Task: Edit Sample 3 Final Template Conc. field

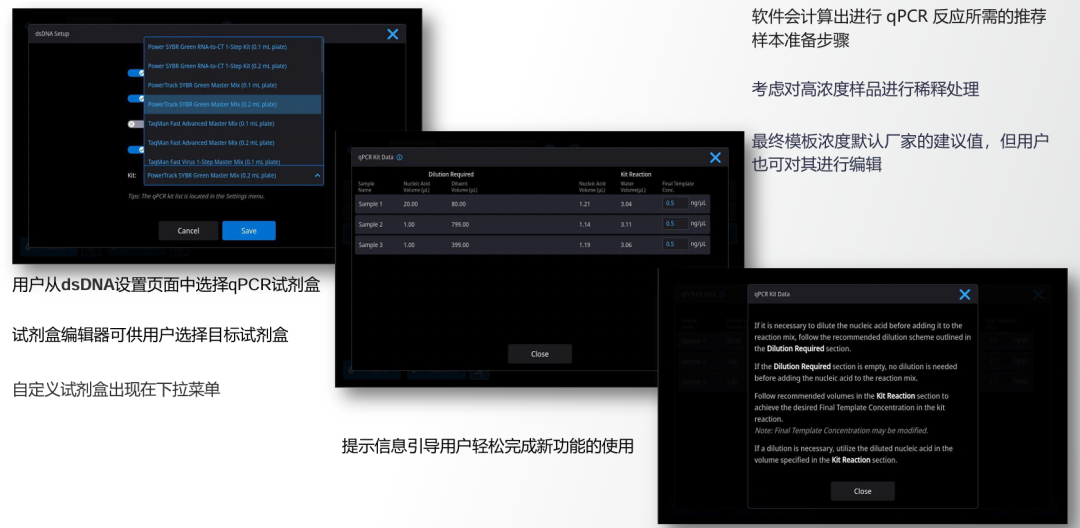Action: pos(676,244)
